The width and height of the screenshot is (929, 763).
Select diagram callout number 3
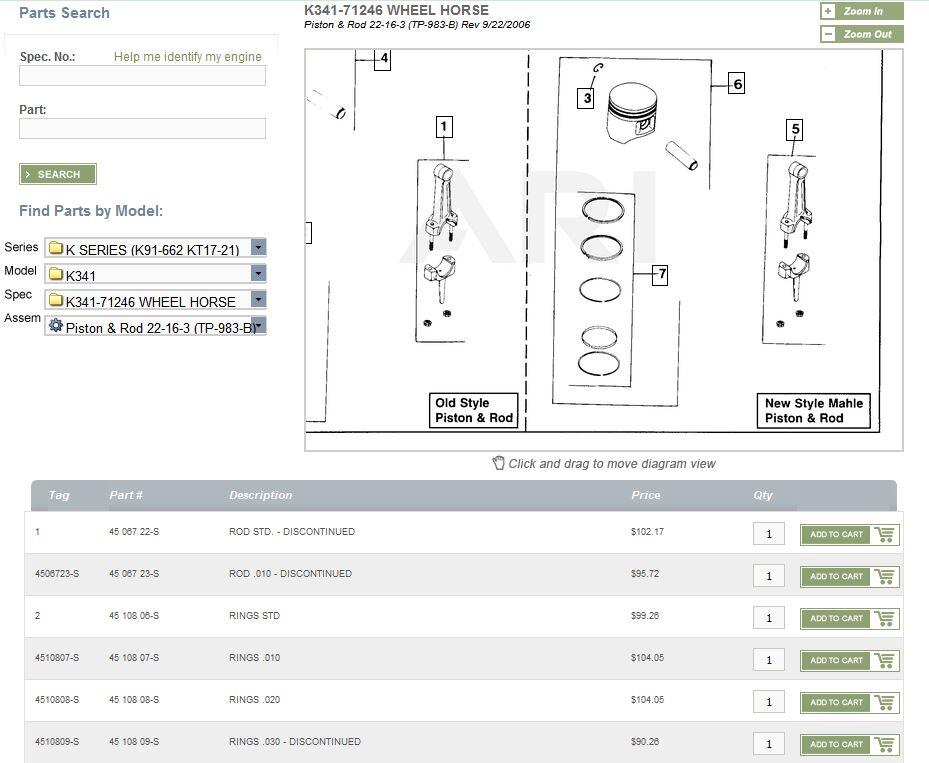(x=585, y=98)
